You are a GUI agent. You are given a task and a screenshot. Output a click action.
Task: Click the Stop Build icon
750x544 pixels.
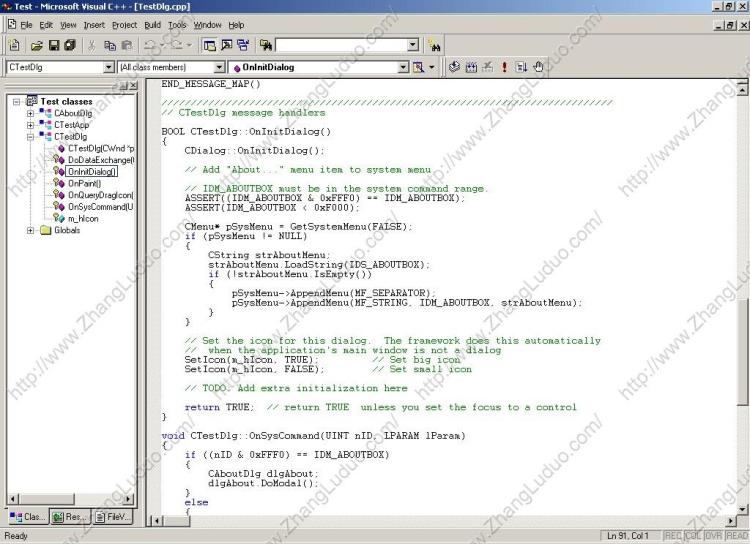pos(487,67)
